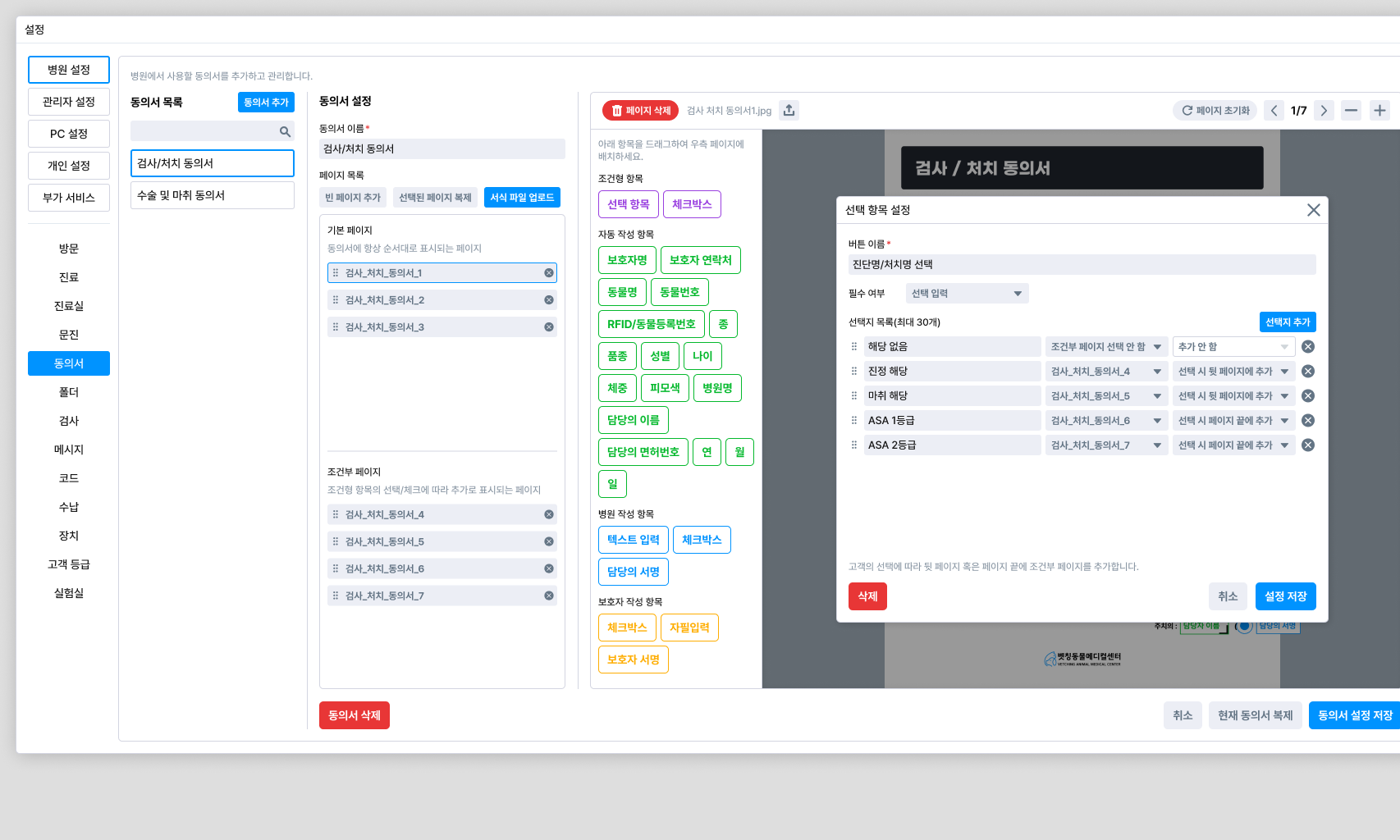Grab drag handle of 해당 없음 option

coord(854,346)
